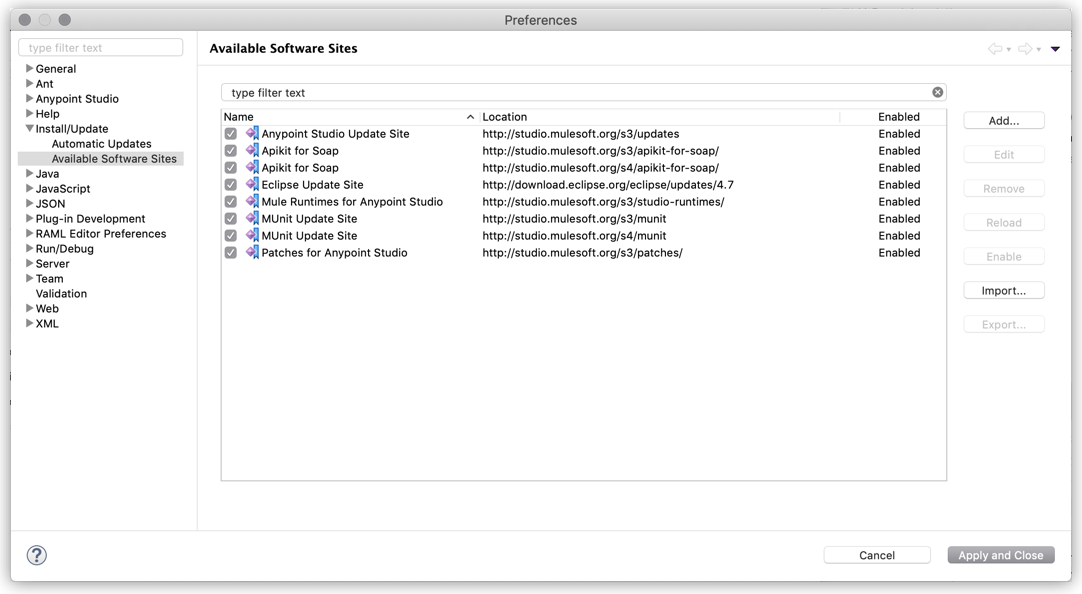This screenshot has height=594, width=1082.
Task: Sort sites by the Name column header
Action: (238, 116)
